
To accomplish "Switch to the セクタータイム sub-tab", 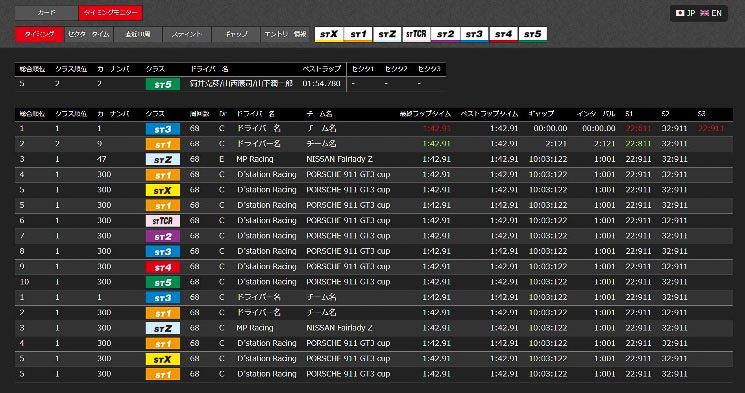I will pyautogui.click(x=89, y=34).
